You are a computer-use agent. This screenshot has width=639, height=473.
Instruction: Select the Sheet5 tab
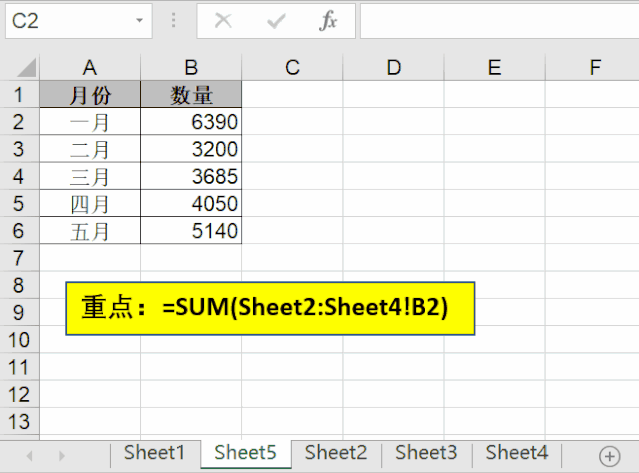tap(245, 453)
